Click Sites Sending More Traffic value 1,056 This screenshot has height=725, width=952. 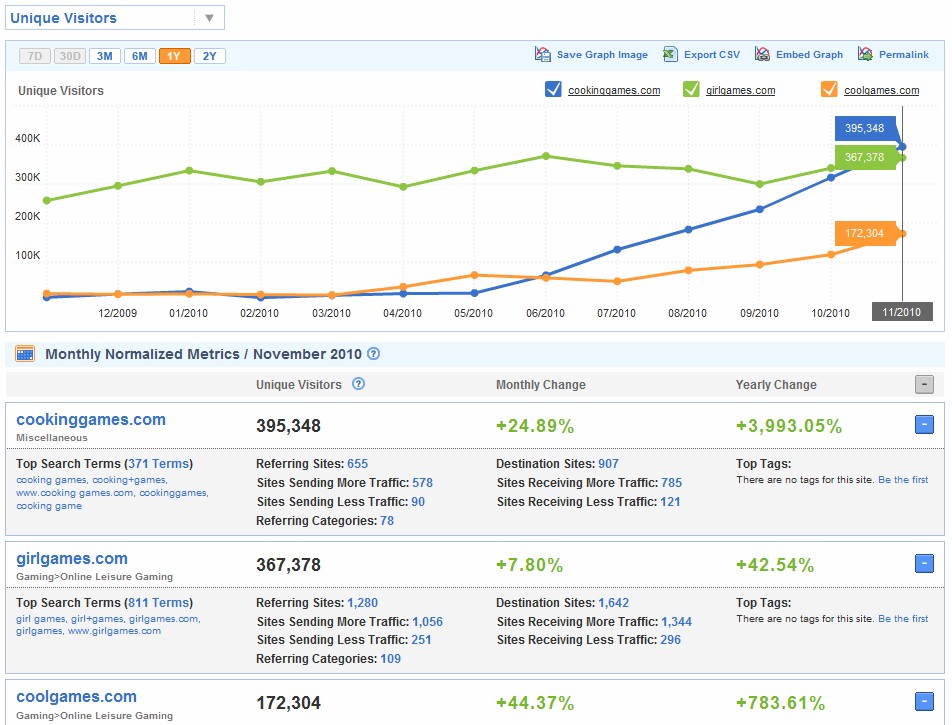pos(427,622)
